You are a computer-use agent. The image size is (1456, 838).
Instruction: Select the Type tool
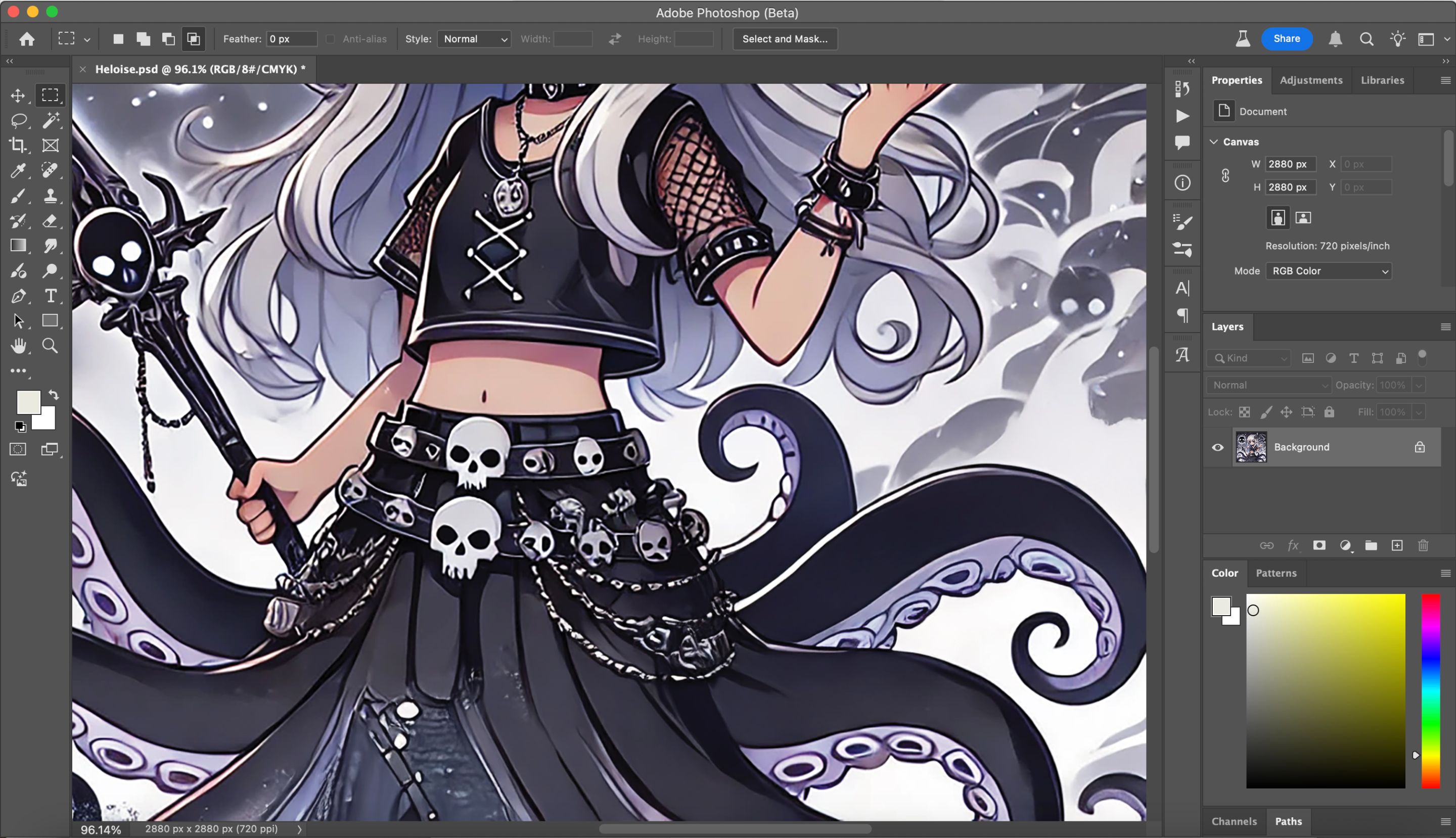51,296
